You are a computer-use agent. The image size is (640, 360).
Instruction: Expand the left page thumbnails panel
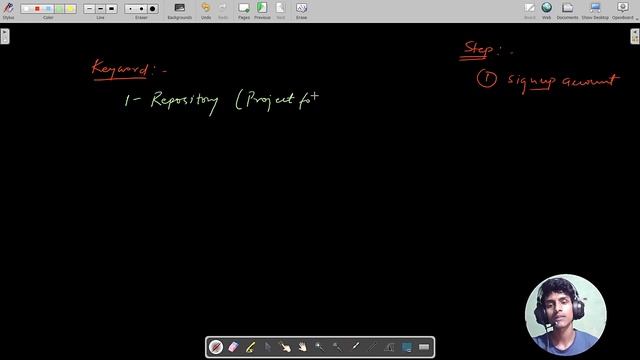click(x=4, y=36)
